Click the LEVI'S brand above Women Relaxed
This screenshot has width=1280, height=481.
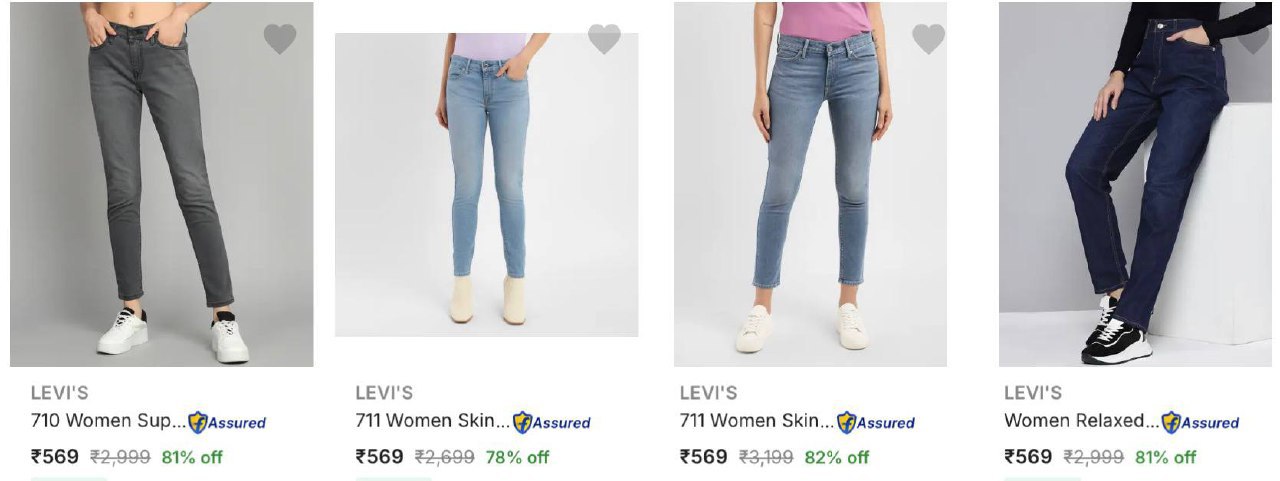1033,393
